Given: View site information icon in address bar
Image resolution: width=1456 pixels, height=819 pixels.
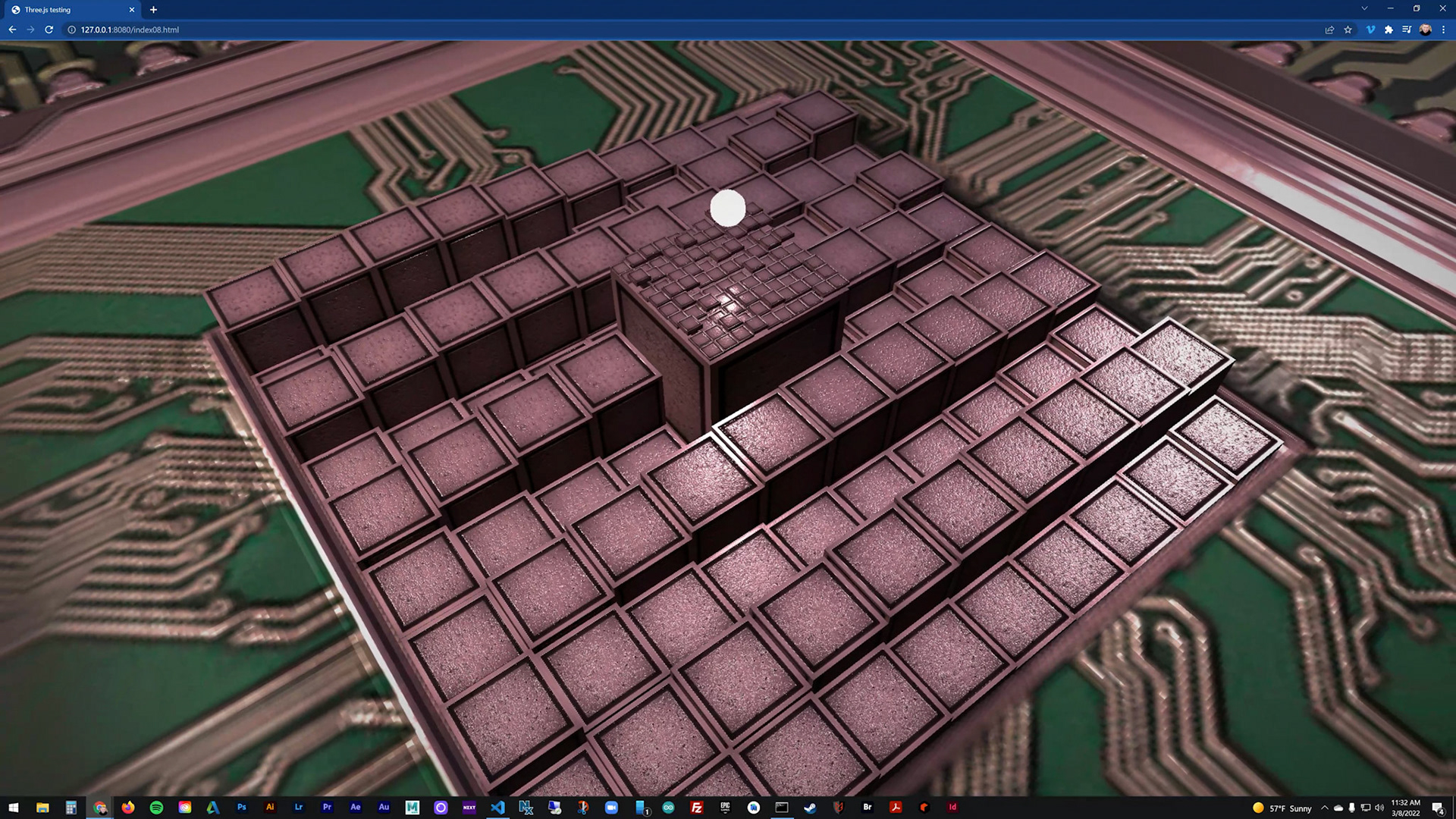Looking at the screenshot, I should click(x=72, y=30).
